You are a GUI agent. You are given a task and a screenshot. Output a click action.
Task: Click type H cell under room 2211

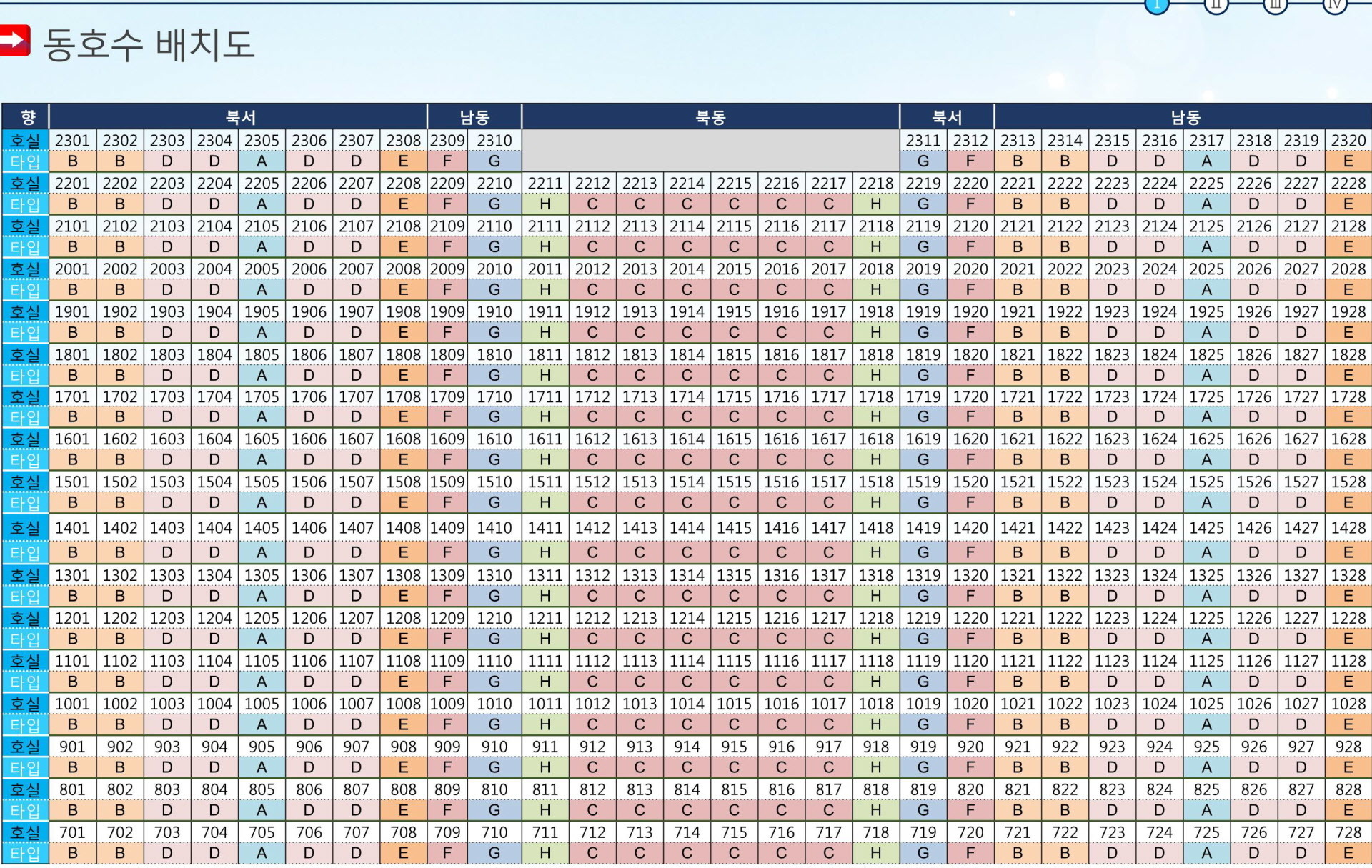tap(545, 204)
